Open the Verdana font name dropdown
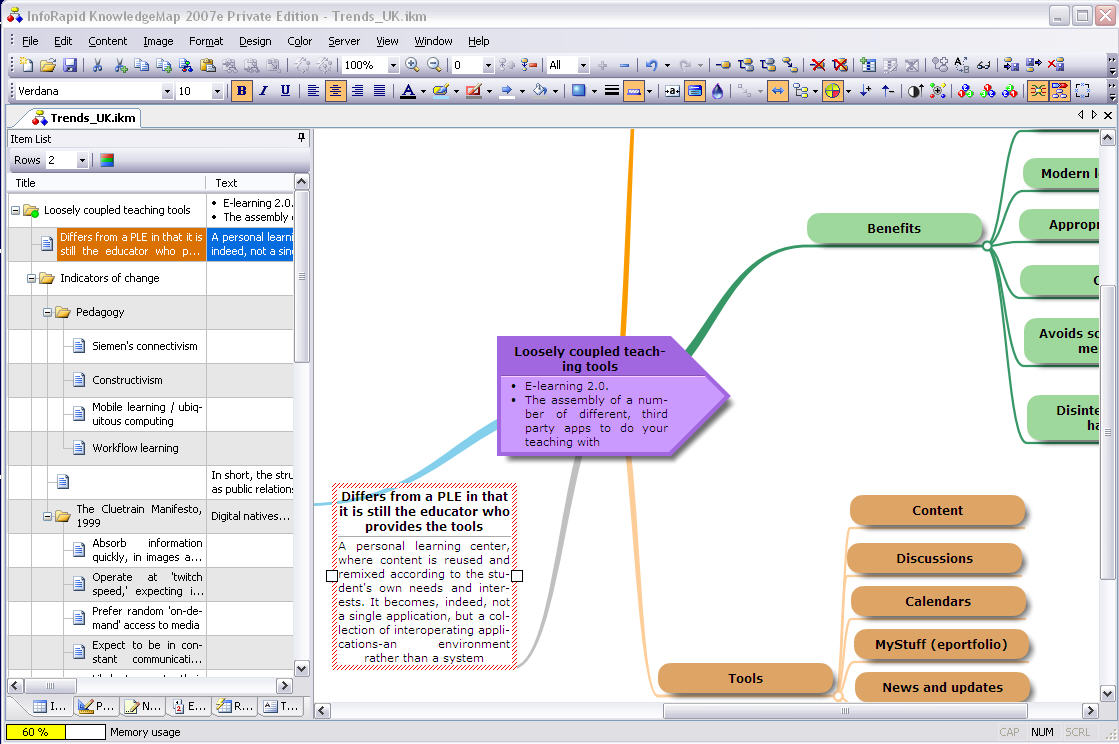The width and height of the screenshot is (1119, 744). point(167,91)
